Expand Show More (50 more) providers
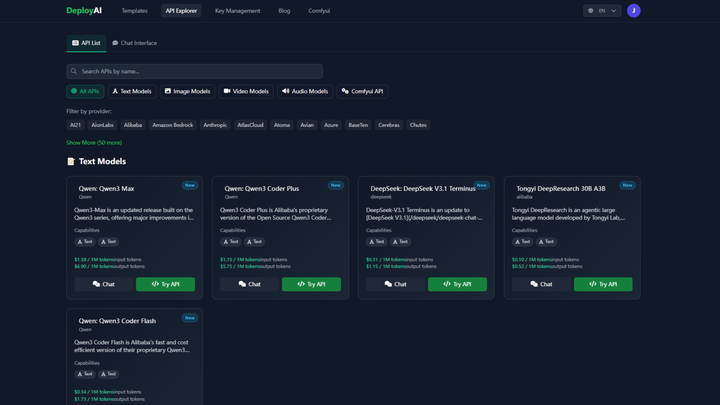This screenshot has width=720, height=405. coord(94,143)
